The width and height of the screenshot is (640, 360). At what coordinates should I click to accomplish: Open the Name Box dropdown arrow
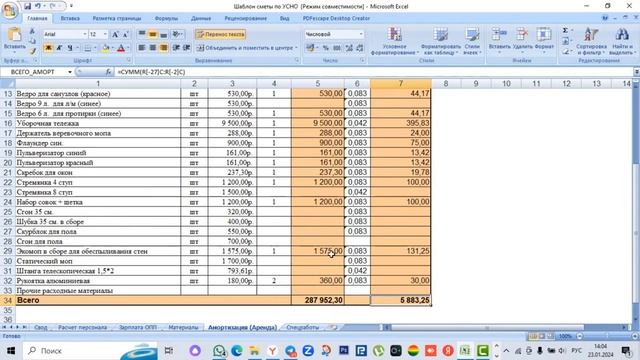(x=70, y=72)
